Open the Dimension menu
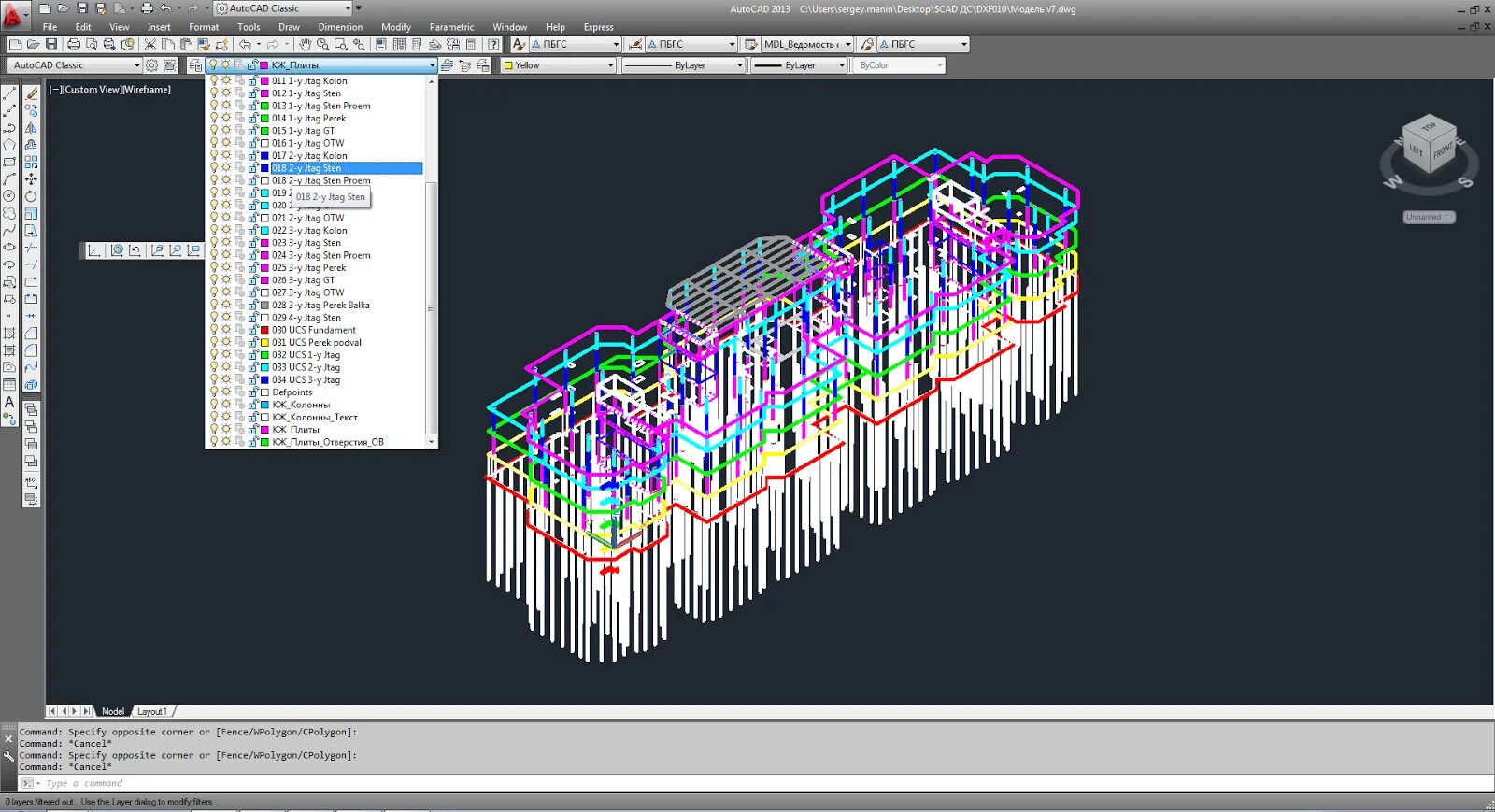This screenshot has height=812, width=1495. tap(340, 27)
